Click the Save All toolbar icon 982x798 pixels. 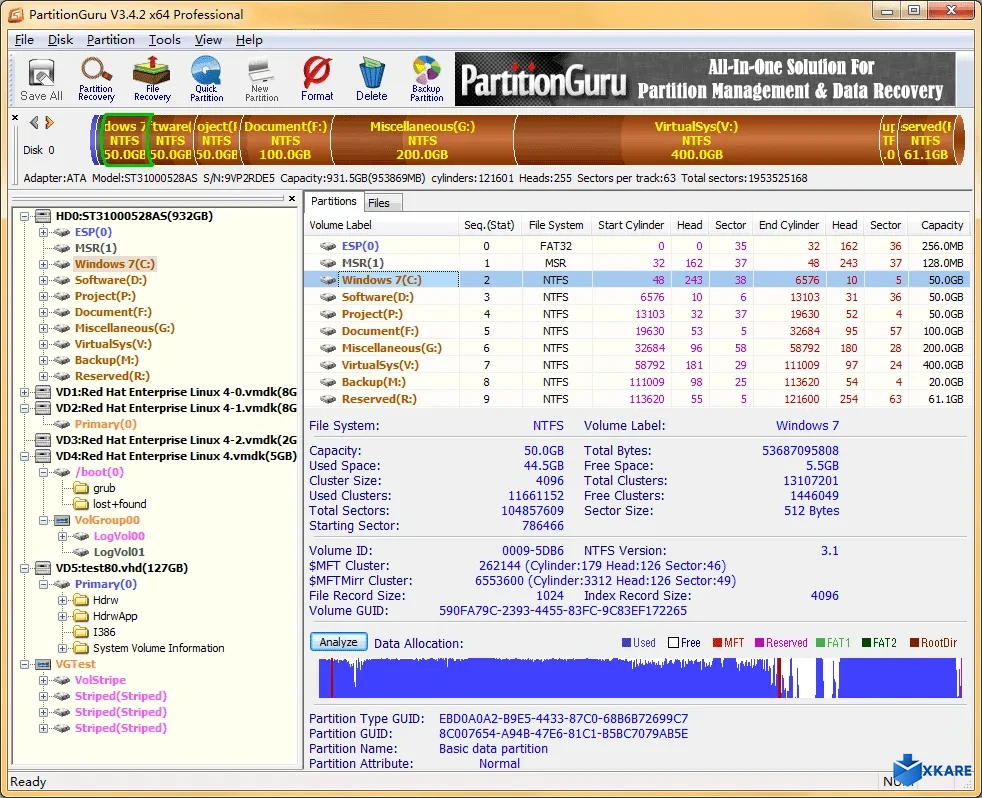[x=41, y=80]
